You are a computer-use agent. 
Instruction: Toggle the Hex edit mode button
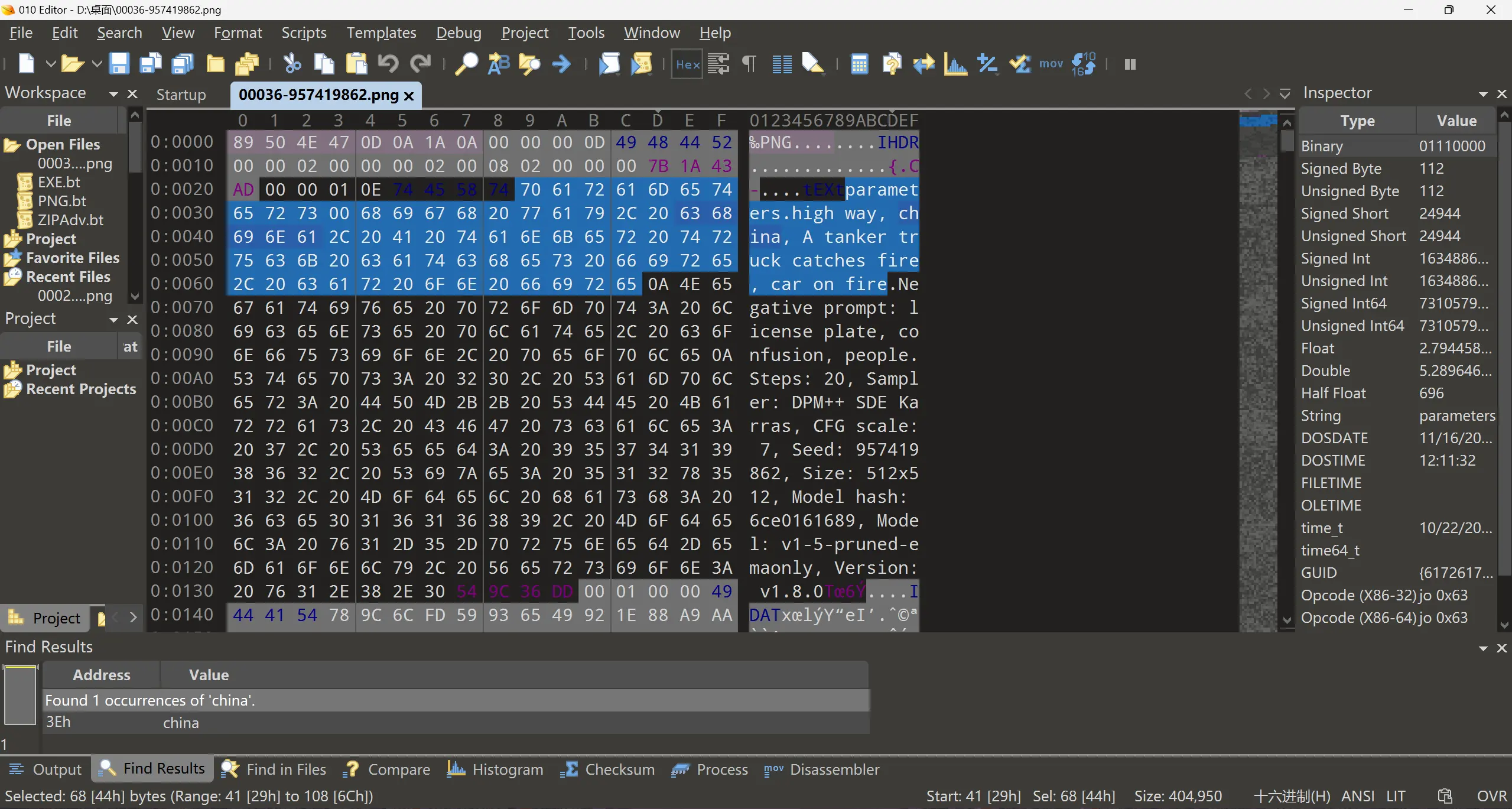[x=687, y=64]
